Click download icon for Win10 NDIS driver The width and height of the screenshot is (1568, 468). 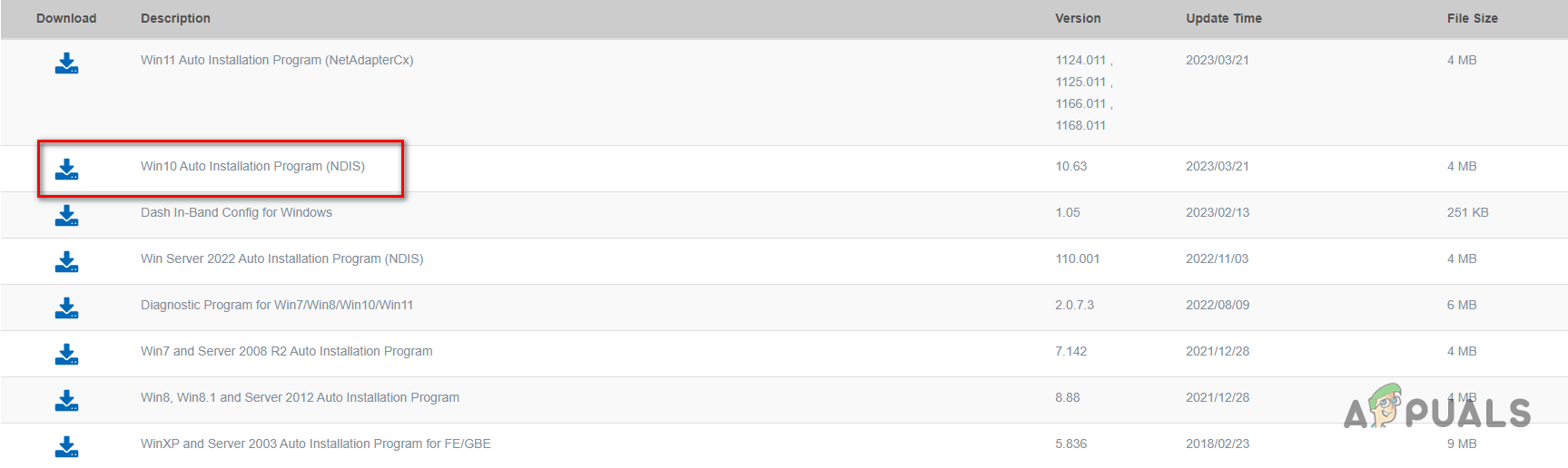pyautogui.click(x=66, y=170)
